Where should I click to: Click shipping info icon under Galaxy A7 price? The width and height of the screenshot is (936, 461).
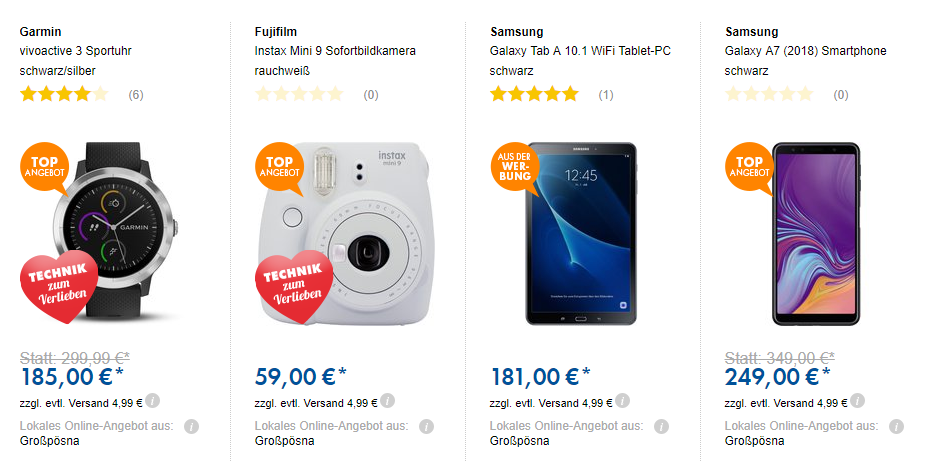click(857, 403)
